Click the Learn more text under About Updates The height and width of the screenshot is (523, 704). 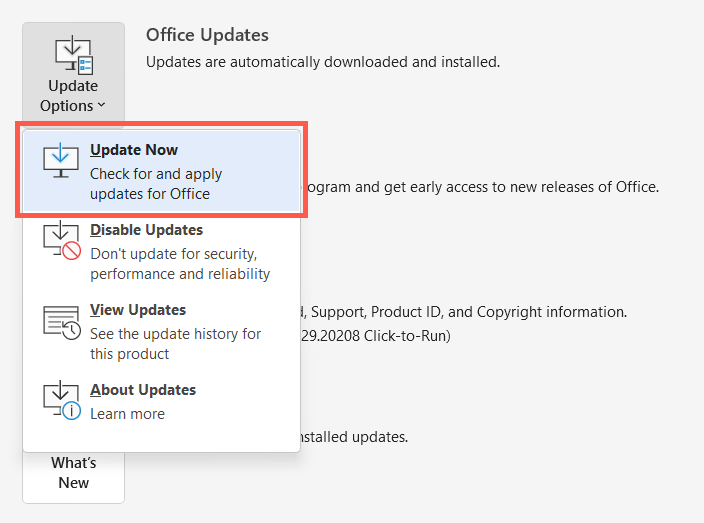127,414
